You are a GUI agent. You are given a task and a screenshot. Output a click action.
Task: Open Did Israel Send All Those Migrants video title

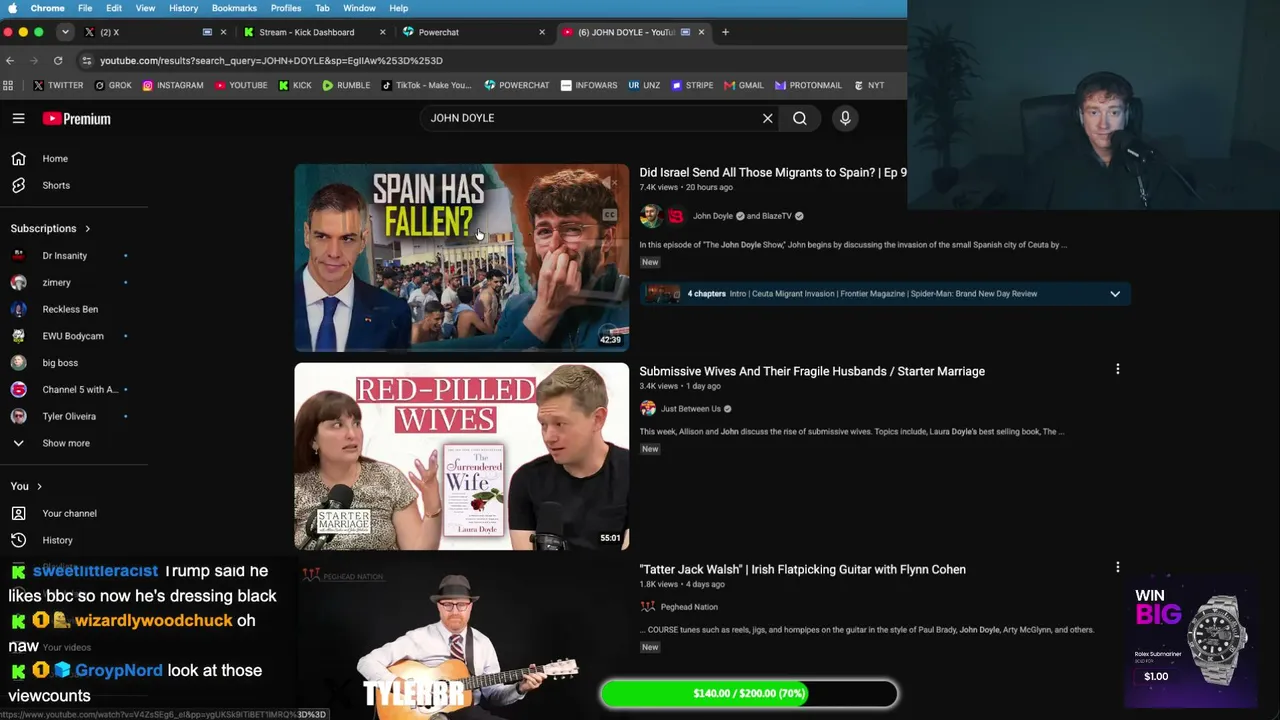point(773,172)
